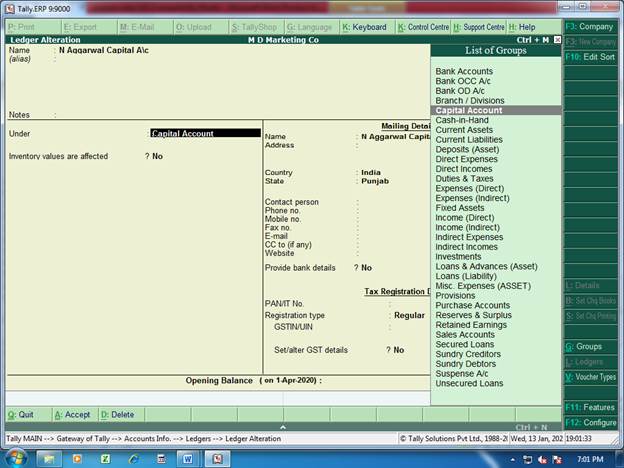Toggle Inventory values are affected No
Image resolution: width=624 pixels, height=468 pixels.
pyautogui.click(x=158, y=156)
